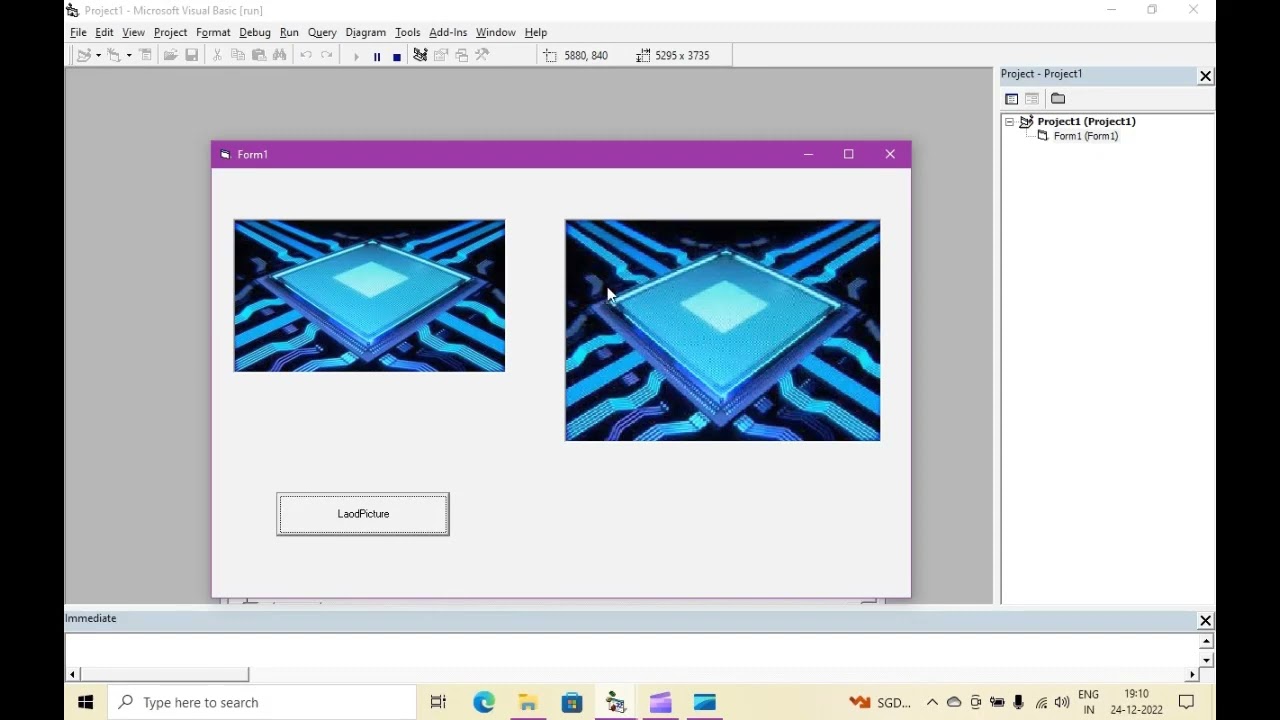Screen dimensions: 1280x720
Task: Open the Add Form dropdown arrow
Action: coord(129,56)
